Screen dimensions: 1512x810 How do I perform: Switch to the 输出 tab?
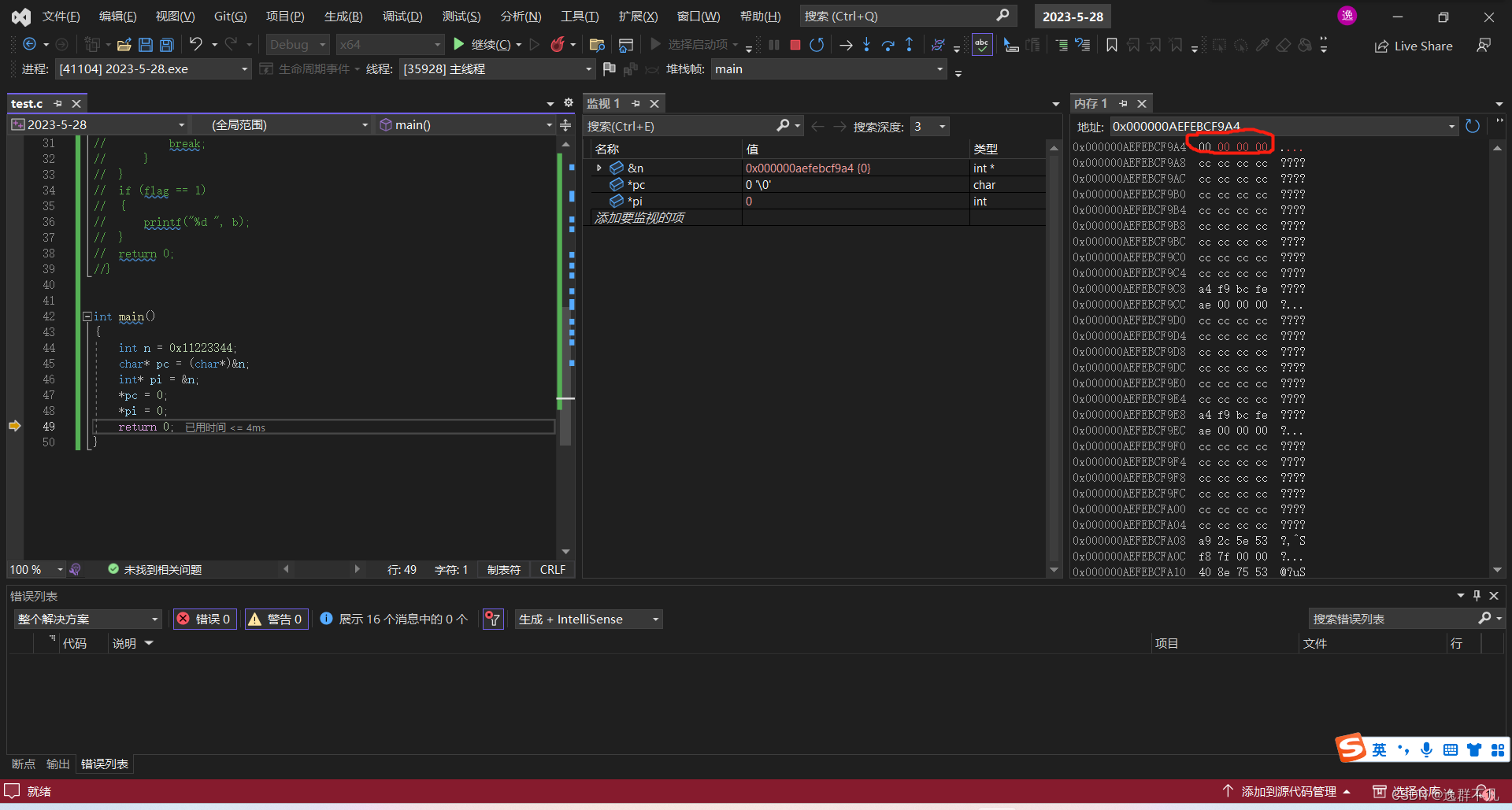pos(58,764)
